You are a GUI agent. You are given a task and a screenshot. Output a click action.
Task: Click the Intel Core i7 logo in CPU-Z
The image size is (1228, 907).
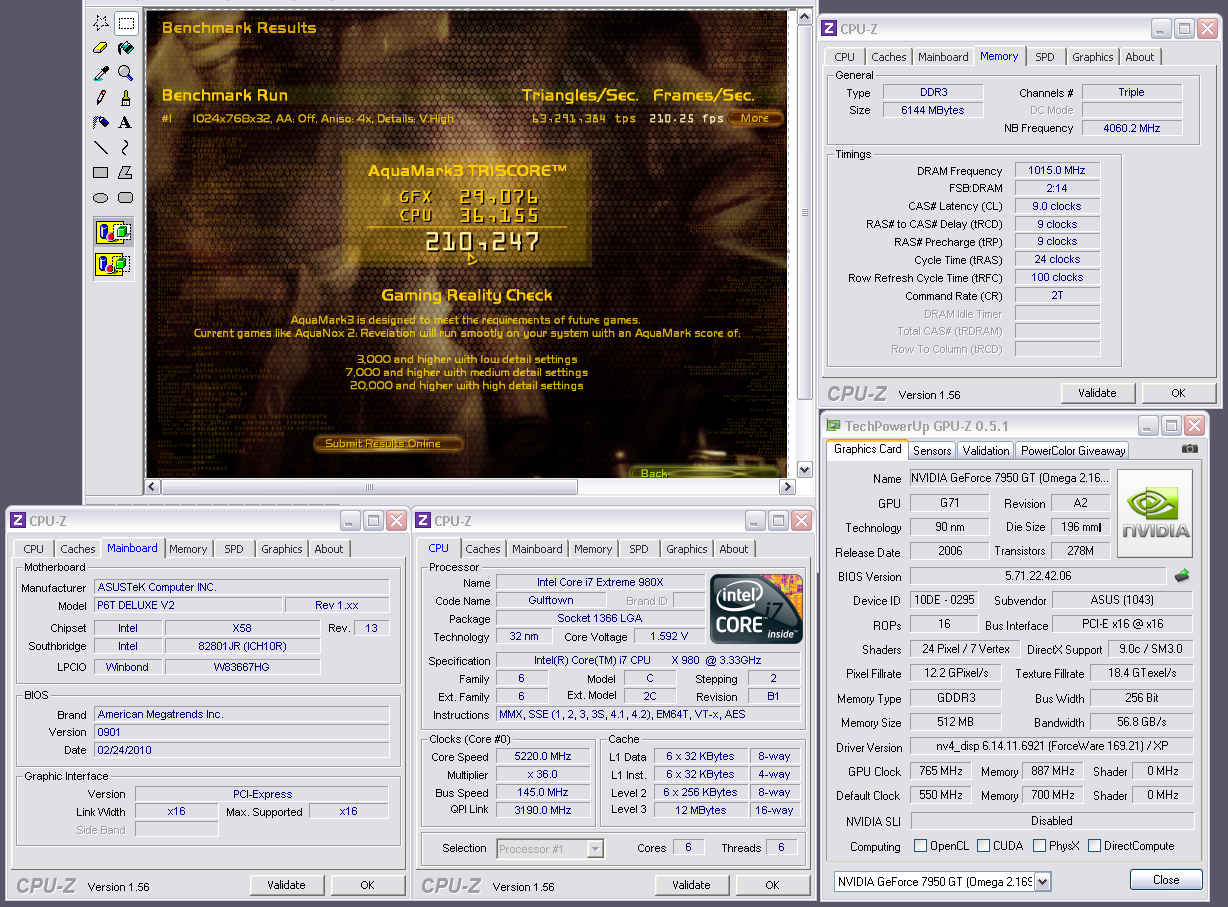point(756,609)
